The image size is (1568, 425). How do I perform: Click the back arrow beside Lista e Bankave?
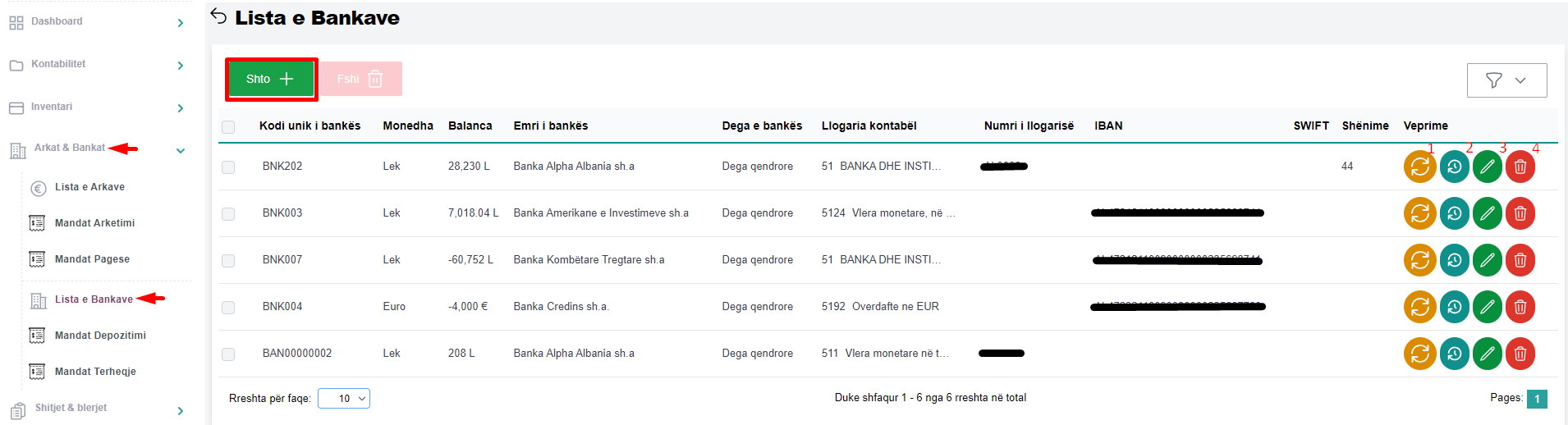coord(218,16)
